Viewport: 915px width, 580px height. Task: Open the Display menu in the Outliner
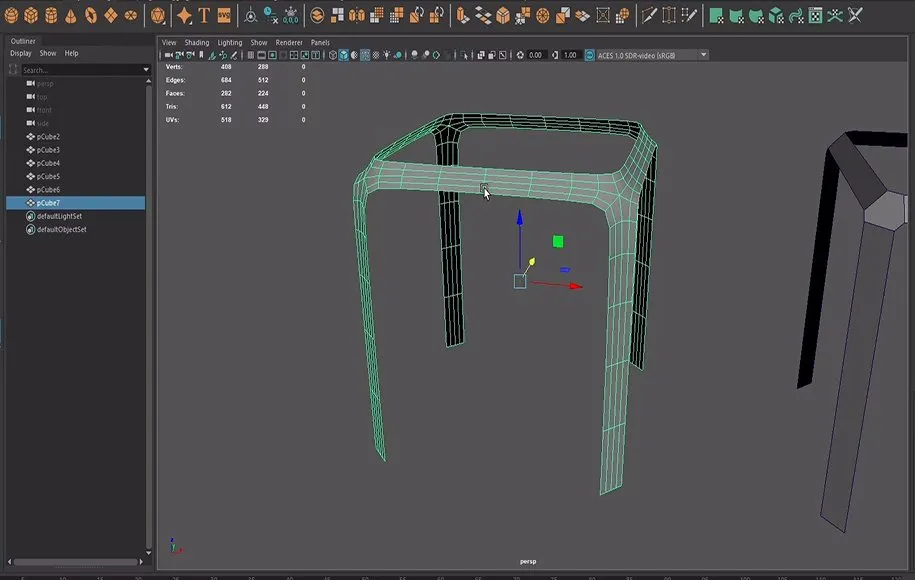(x=21, y=52)
